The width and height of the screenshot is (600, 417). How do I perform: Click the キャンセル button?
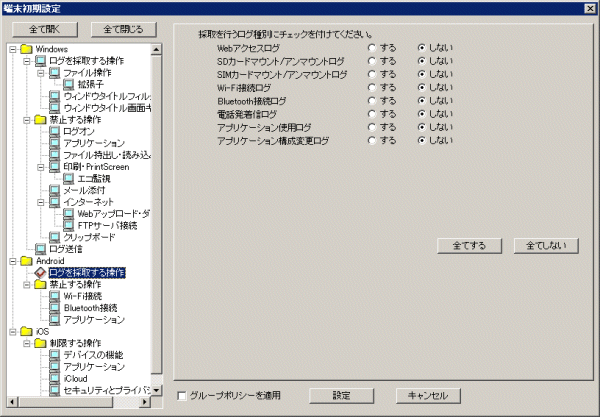pos(428,395)
